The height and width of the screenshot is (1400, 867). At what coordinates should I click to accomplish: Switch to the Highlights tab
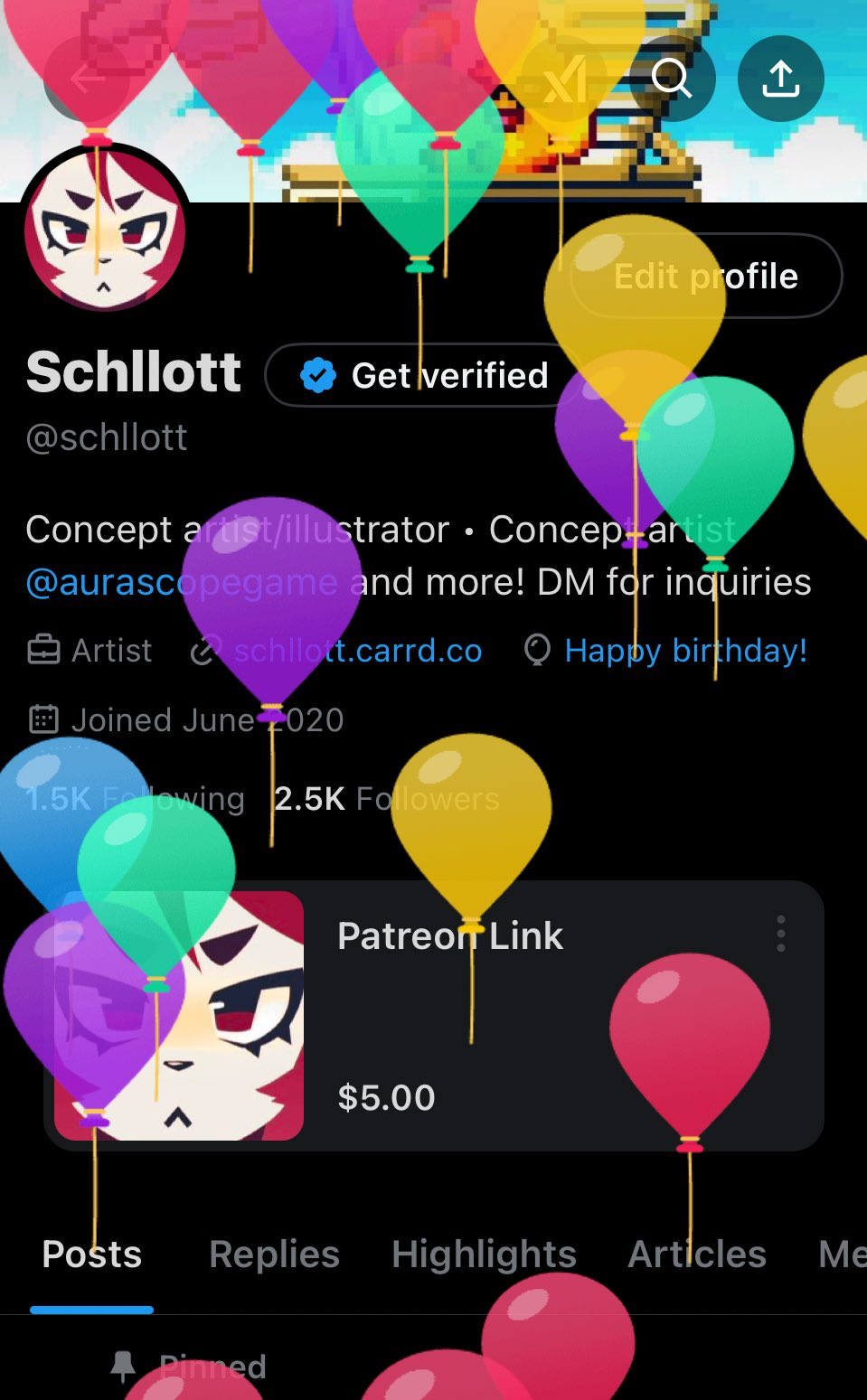click(484, 1254)
